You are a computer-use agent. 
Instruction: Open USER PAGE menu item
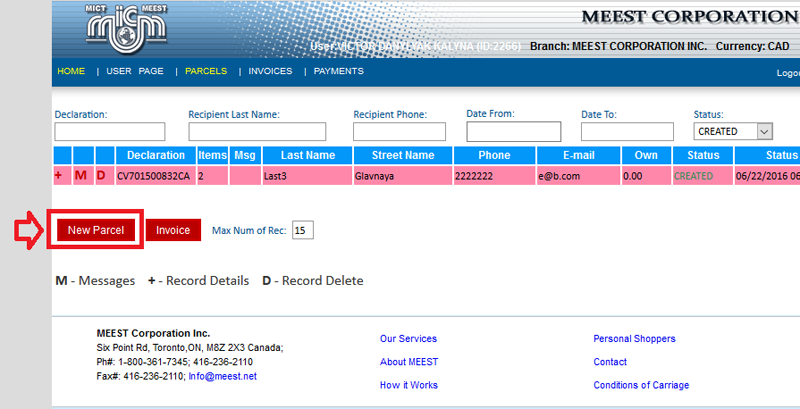coord(135,71)
